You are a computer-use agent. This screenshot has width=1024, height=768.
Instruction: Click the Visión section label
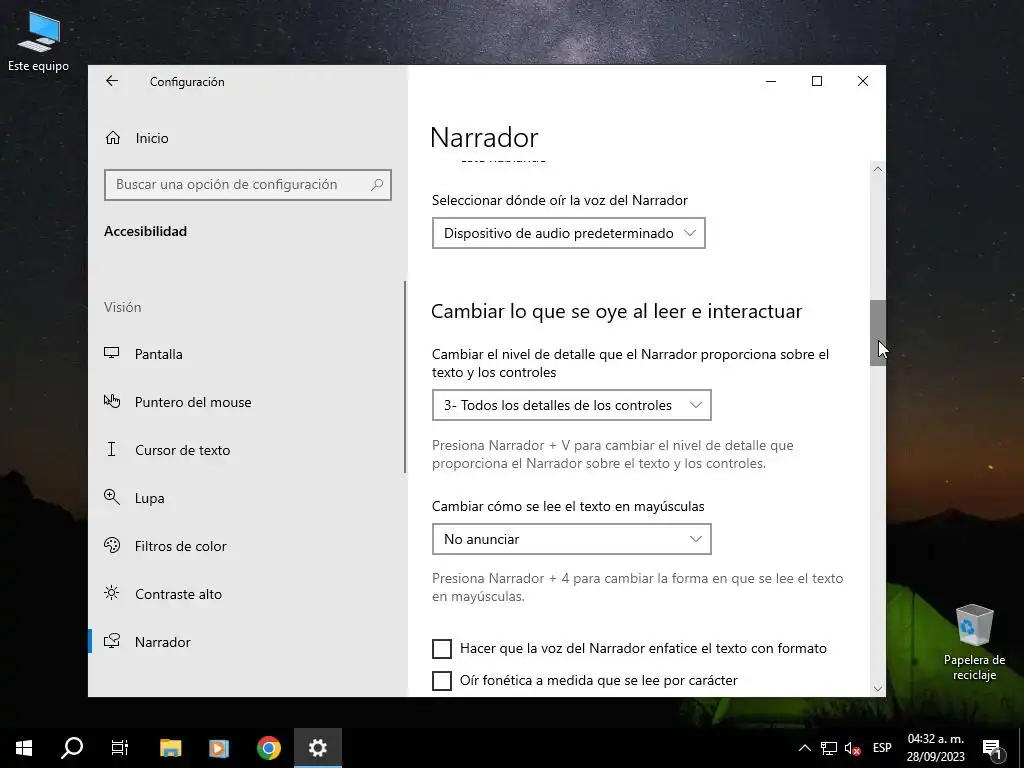[122, 307]
